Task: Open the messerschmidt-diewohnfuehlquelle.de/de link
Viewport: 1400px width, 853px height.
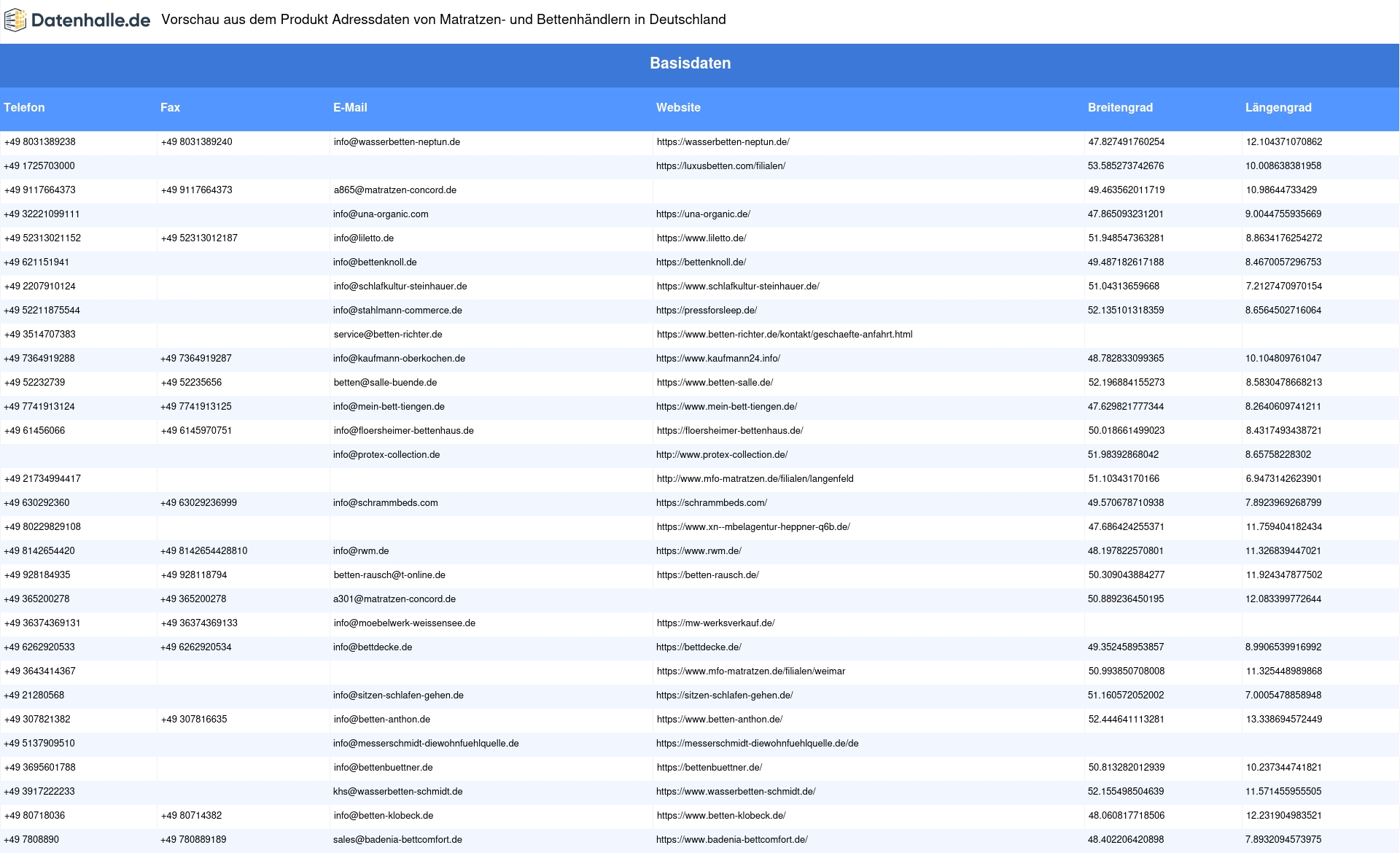Action: click(757, 744)
